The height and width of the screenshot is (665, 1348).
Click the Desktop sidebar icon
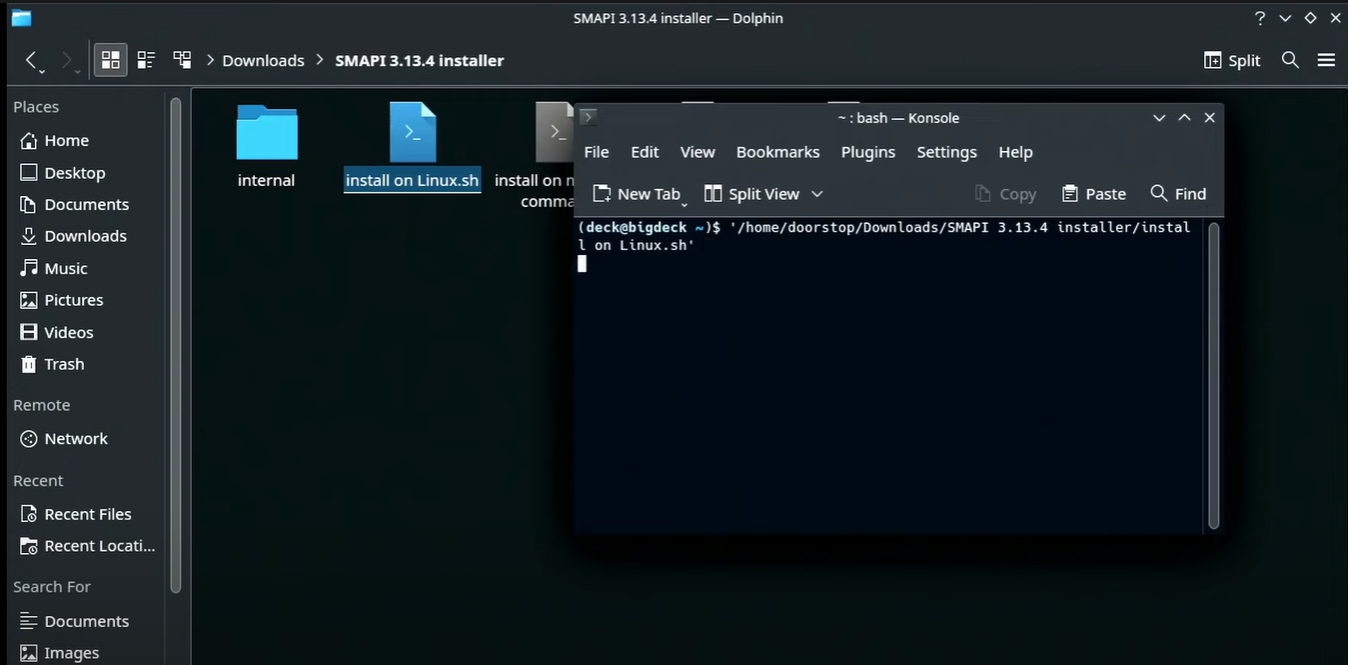(28, 173)
